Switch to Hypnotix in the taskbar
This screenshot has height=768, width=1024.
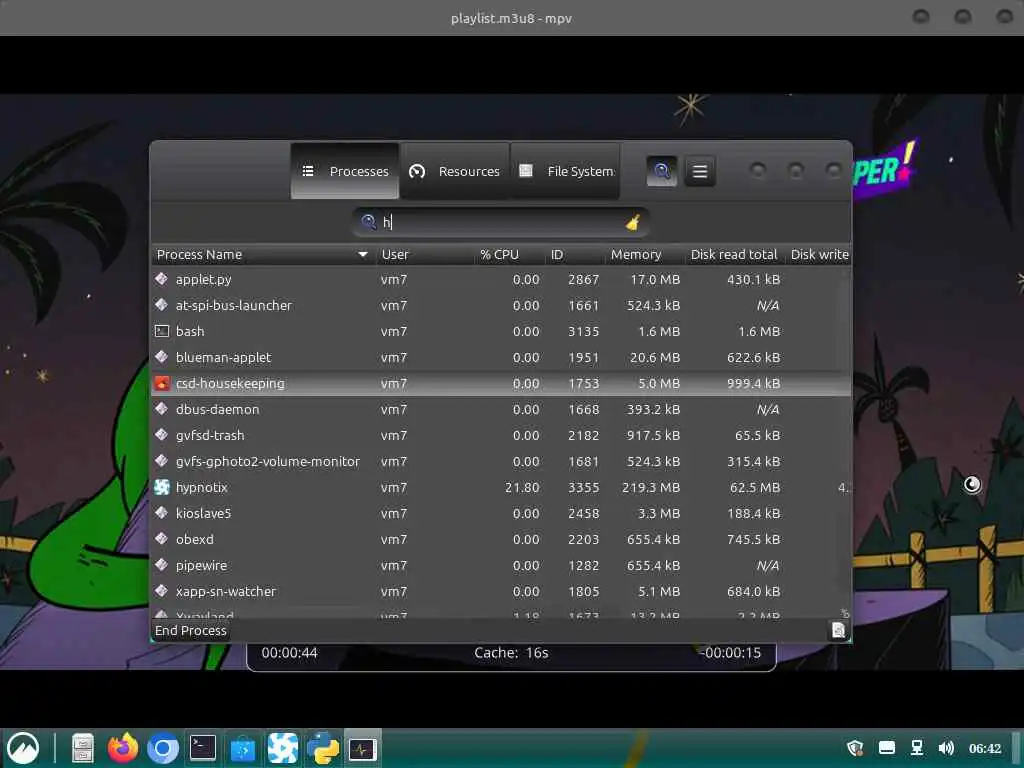click(x=283, y=748)
